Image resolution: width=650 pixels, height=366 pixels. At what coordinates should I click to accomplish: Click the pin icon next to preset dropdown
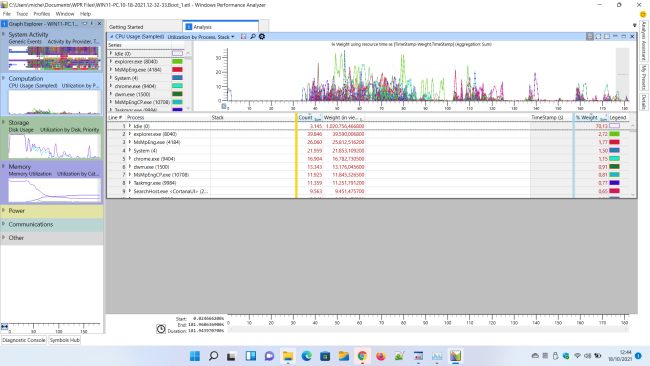tap(243, 36)
